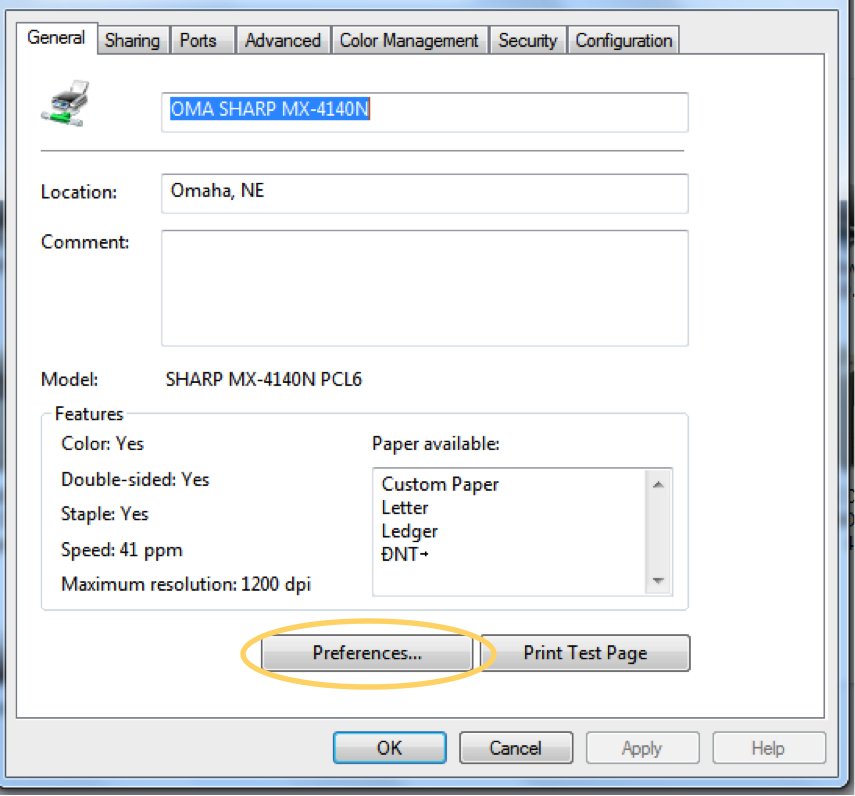855x796 pixels.
Task: Go to the Advanced tab
Action: click(283, 41)
